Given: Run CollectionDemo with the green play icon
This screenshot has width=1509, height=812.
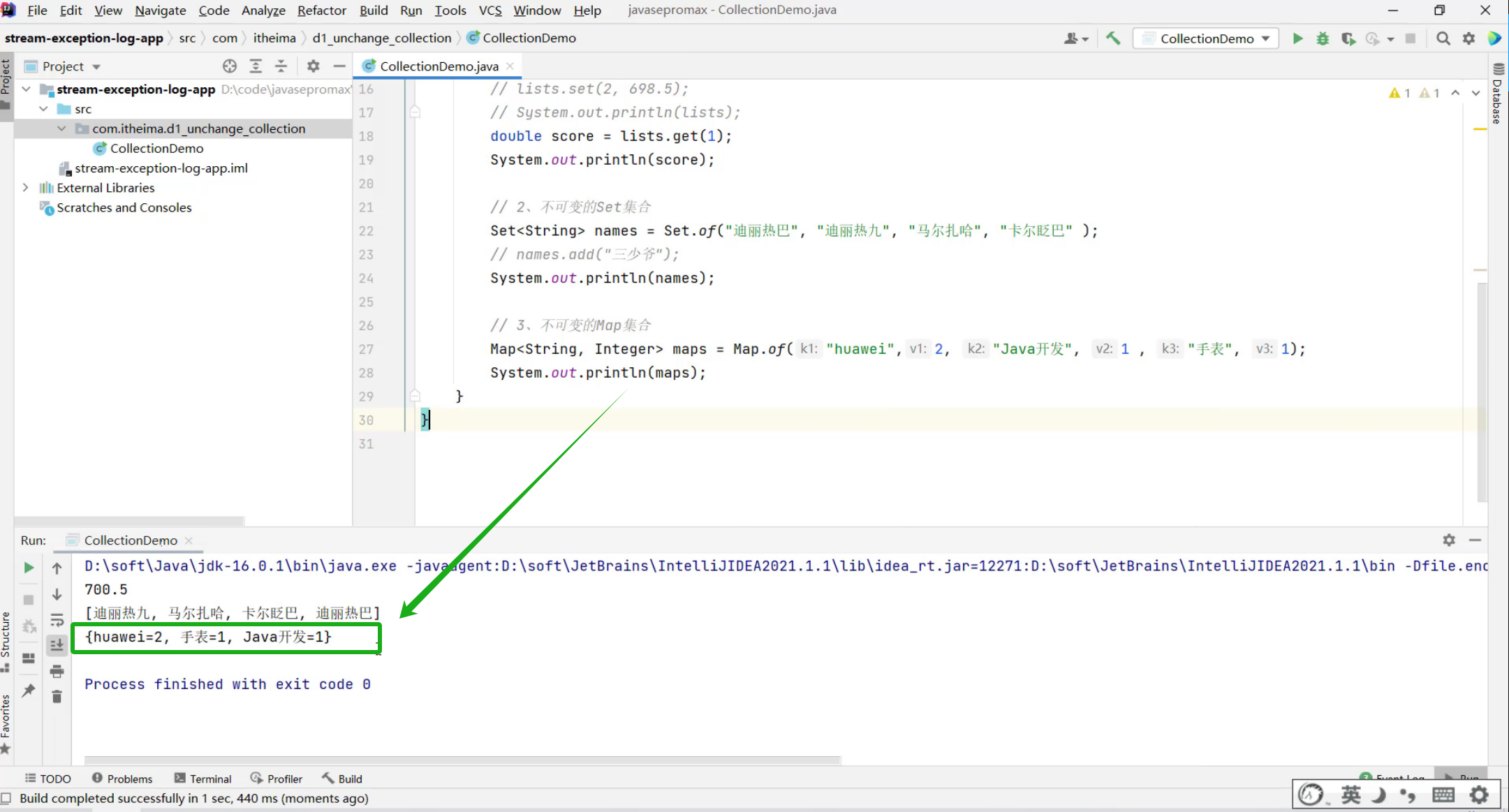Looking at the screenshot, I should pos(1297,38).
